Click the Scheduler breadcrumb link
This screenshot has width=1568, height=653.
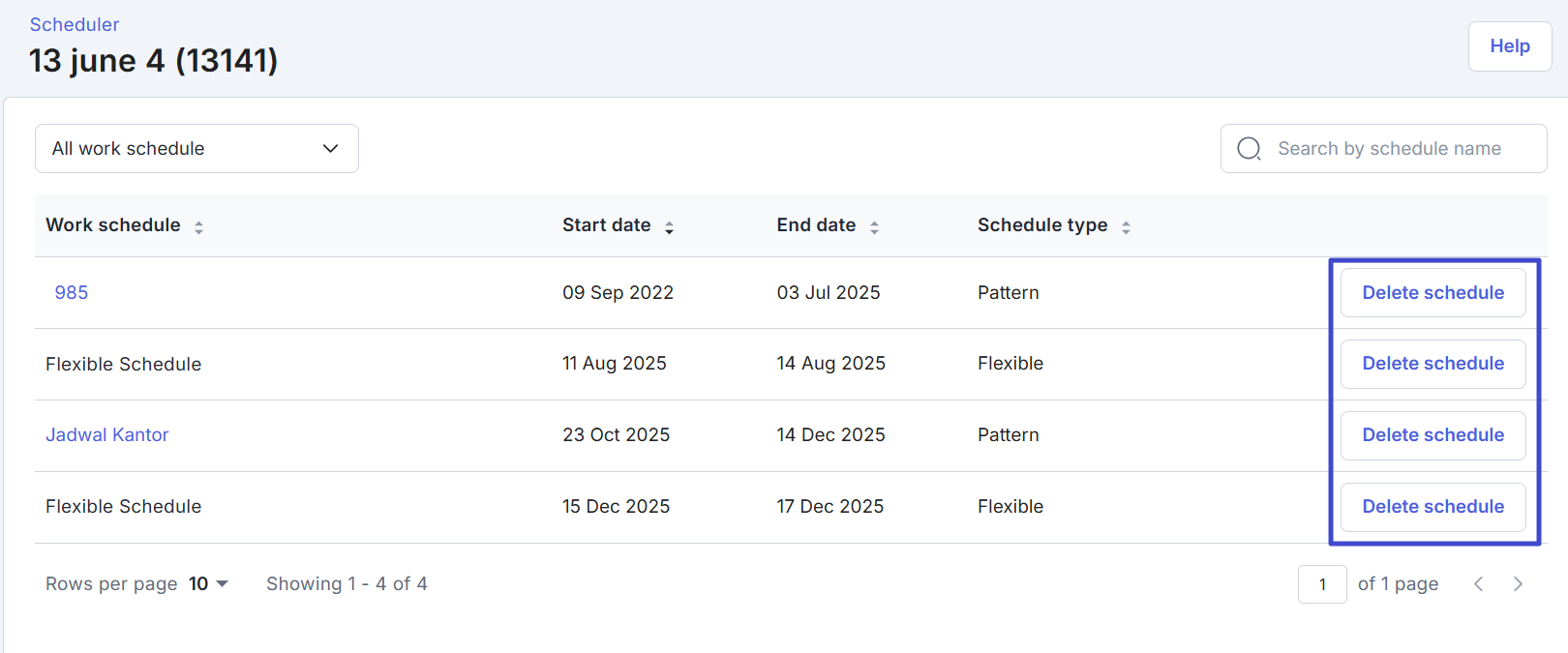[75, 24]
